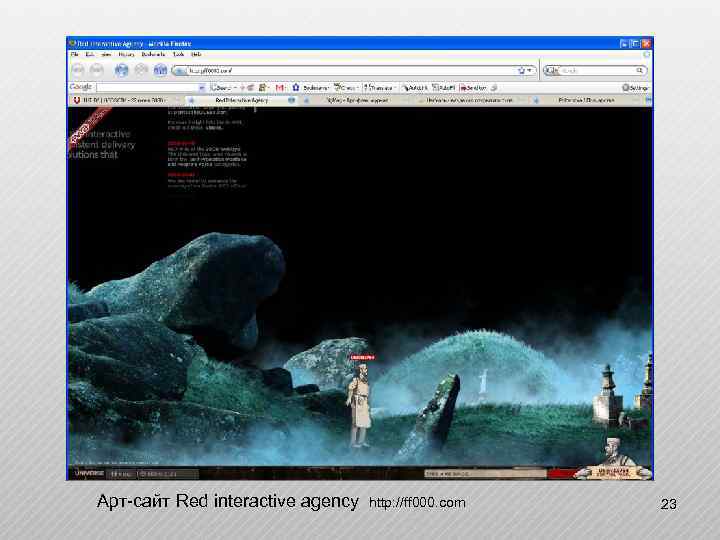This screenshot has height=540, width=720.
Task: Click the red diagonal ribbon logo
Action: pyautogui.click(x=89, y=125)
